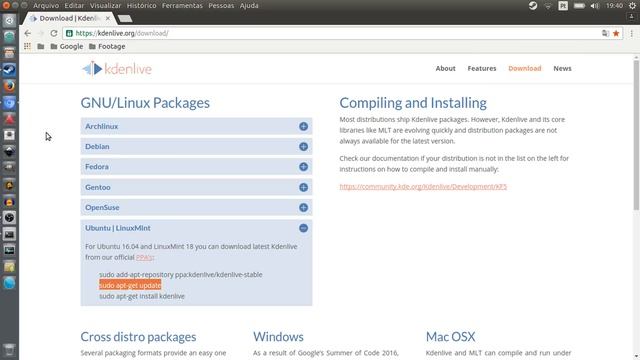This screenshot has height=360, width=640.
Task: Open the Editar menu
Action: (x=74, y=6)
